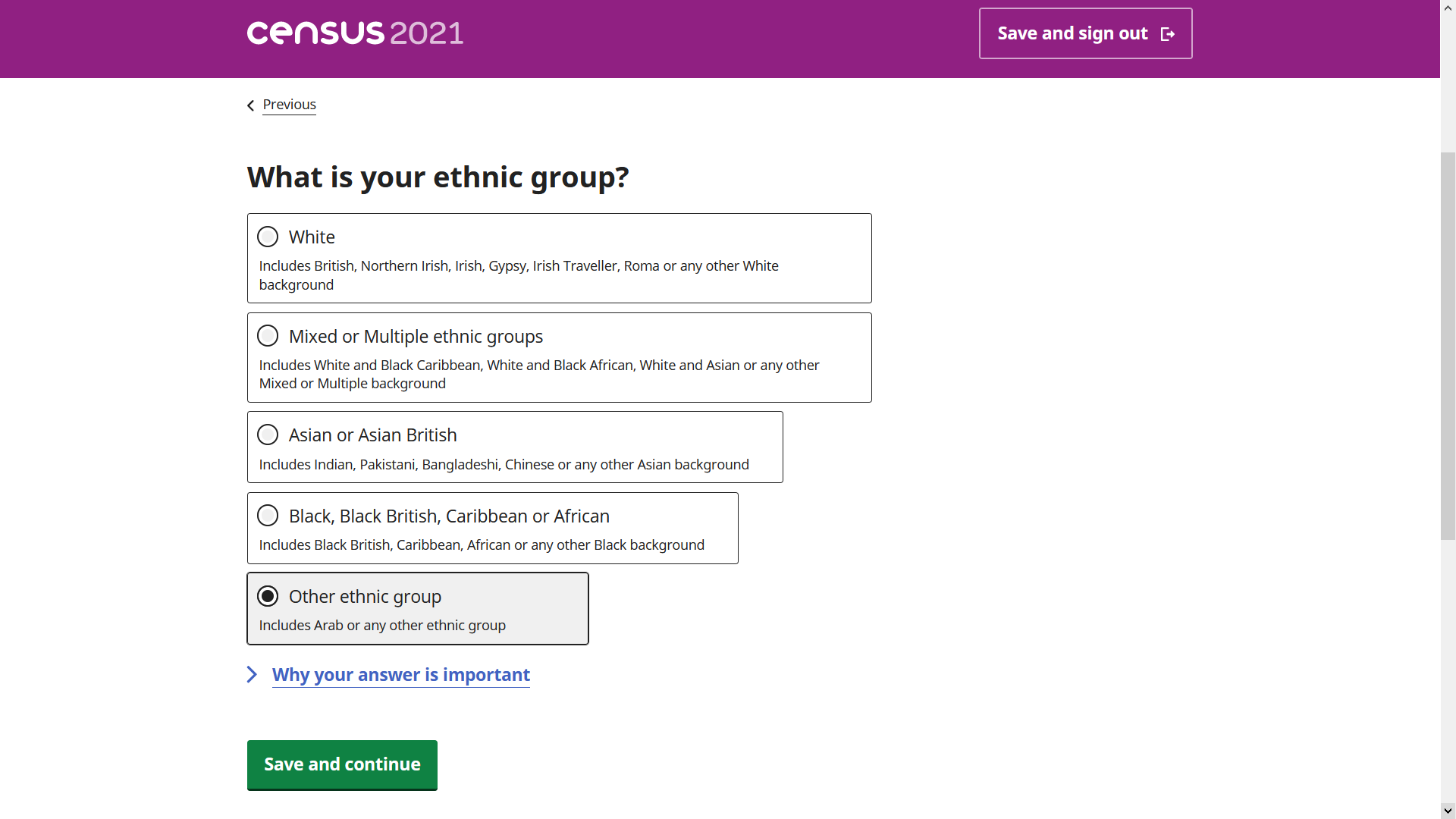This screenshot has width=1456, height=819.
Task: Click the scrollbar down arrow
Action: tap(1448, 811)
